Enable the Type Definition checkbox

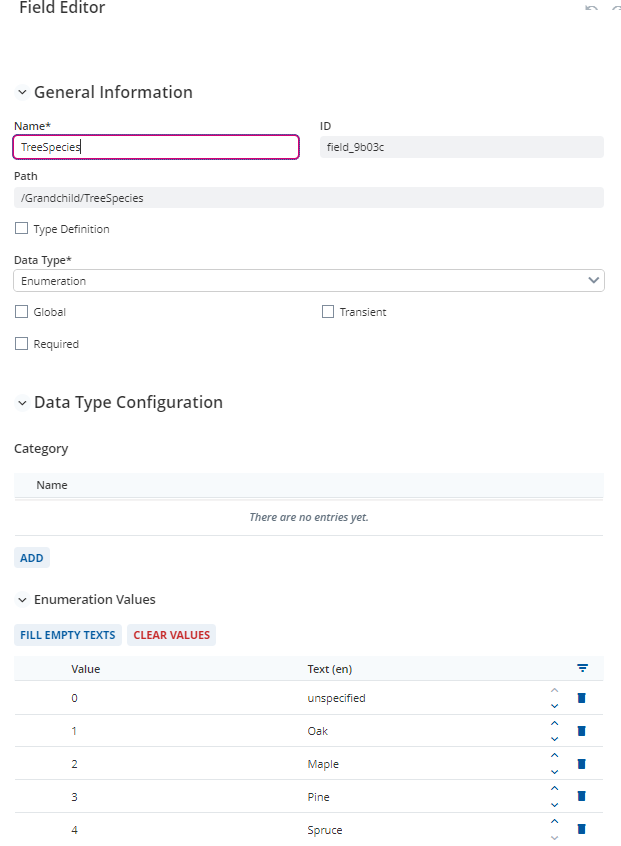click(22, 228)
